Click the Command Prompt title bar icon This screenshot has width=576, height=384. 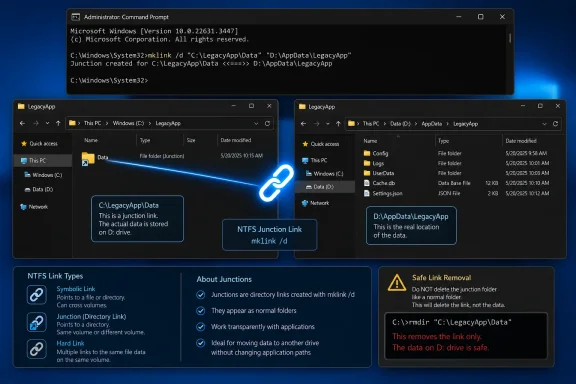76,17
